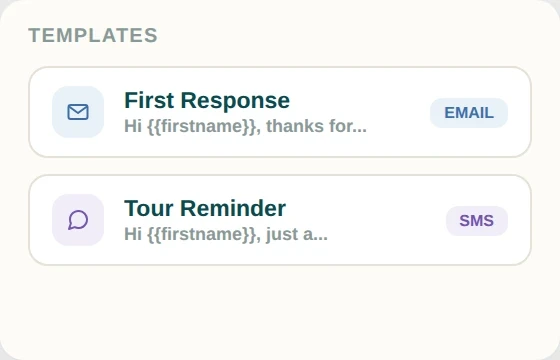Click the light blue mail icon tile
This screenshot has height=360, width=560.
click(78, 112)
